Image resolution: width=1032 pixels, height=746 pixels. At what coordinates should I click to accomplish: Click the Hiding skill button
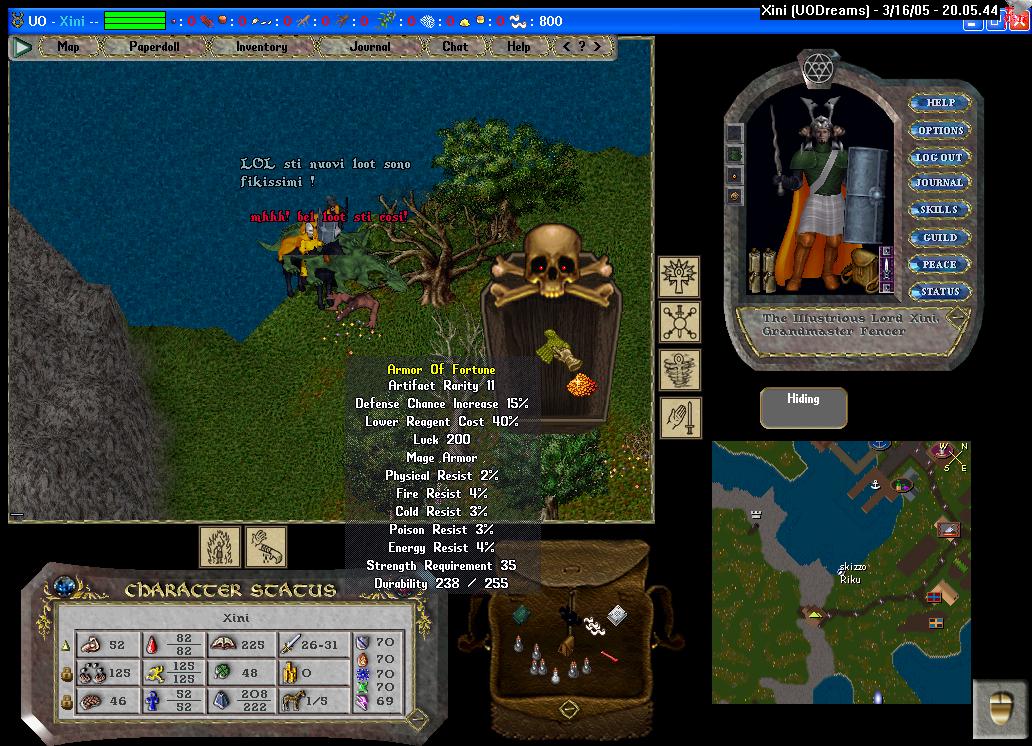(x=804, y=408)
